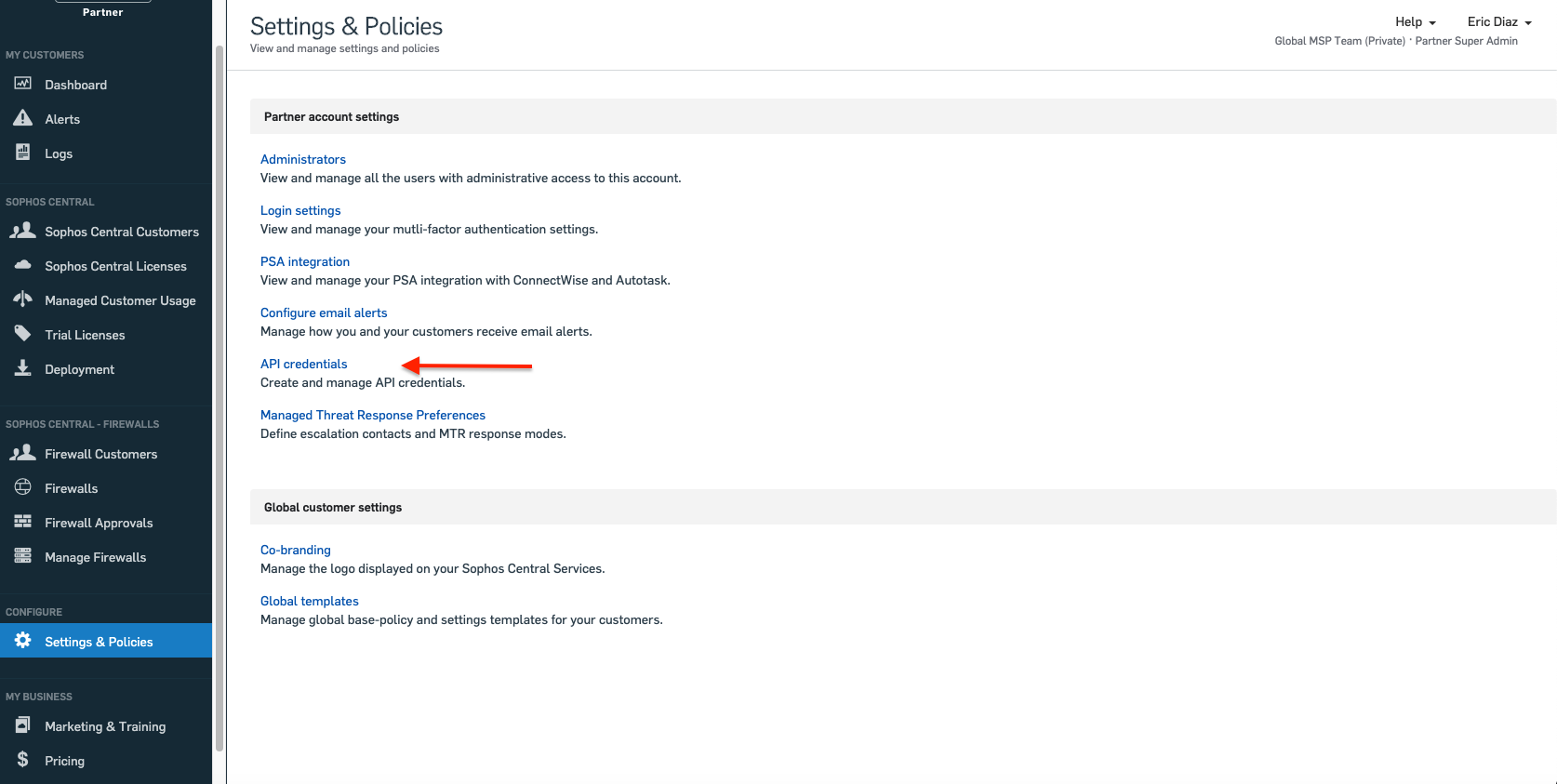Open Marketing & Training in sidebar

click(x=106, y=726)
